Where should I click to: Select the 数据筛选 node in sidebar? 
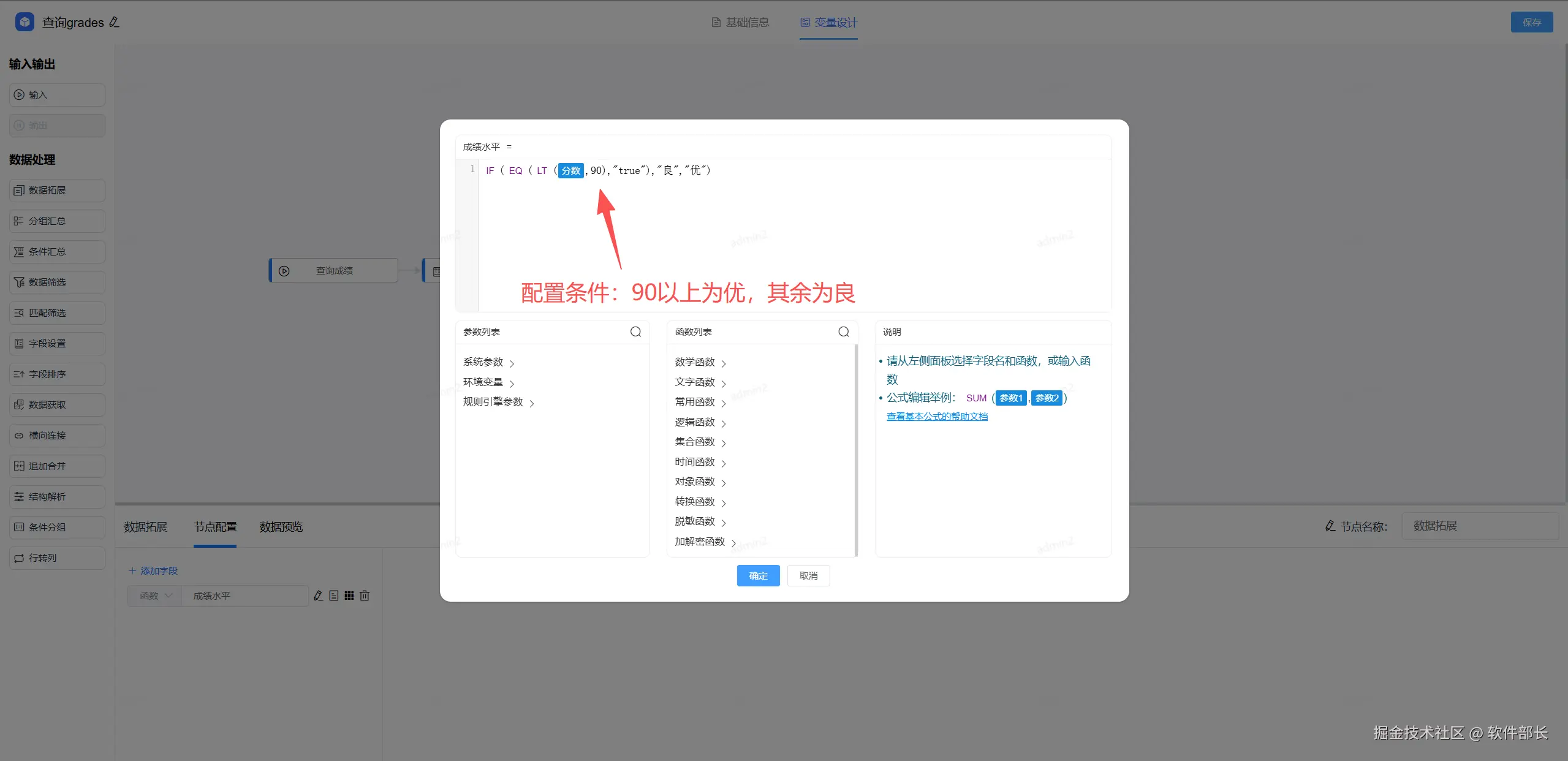pyautogui.click(x=57, y=282)
